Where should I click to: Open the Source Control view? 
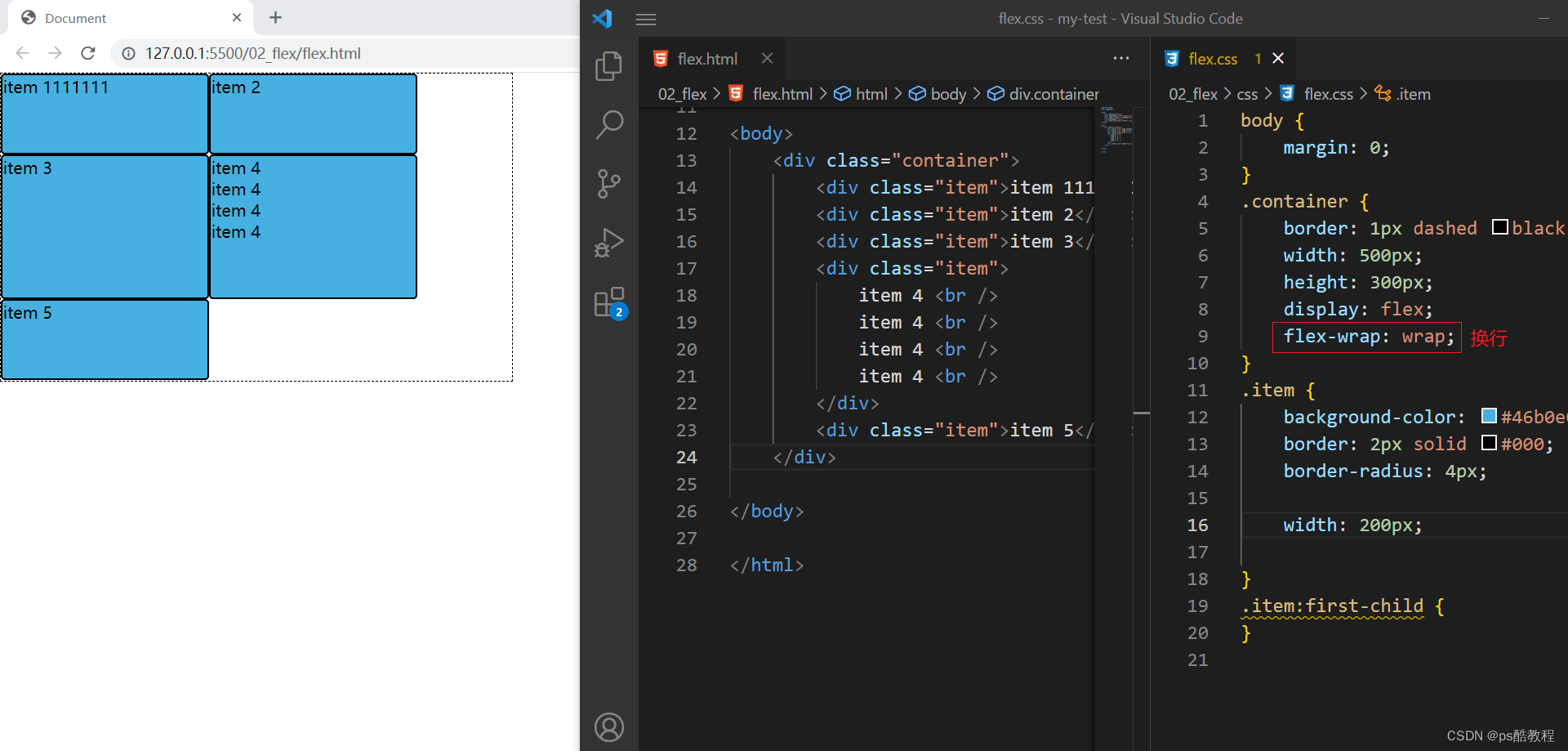tap(608, 183)
